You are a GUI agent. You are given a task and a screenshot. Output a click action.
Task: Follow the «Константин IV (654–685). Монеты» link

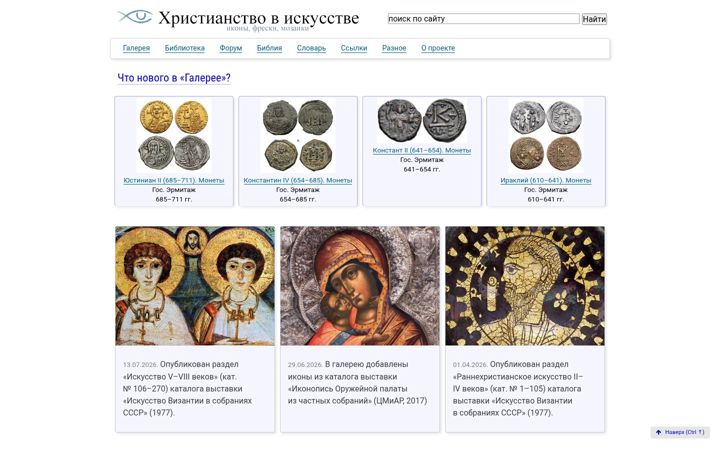(298, 180)
